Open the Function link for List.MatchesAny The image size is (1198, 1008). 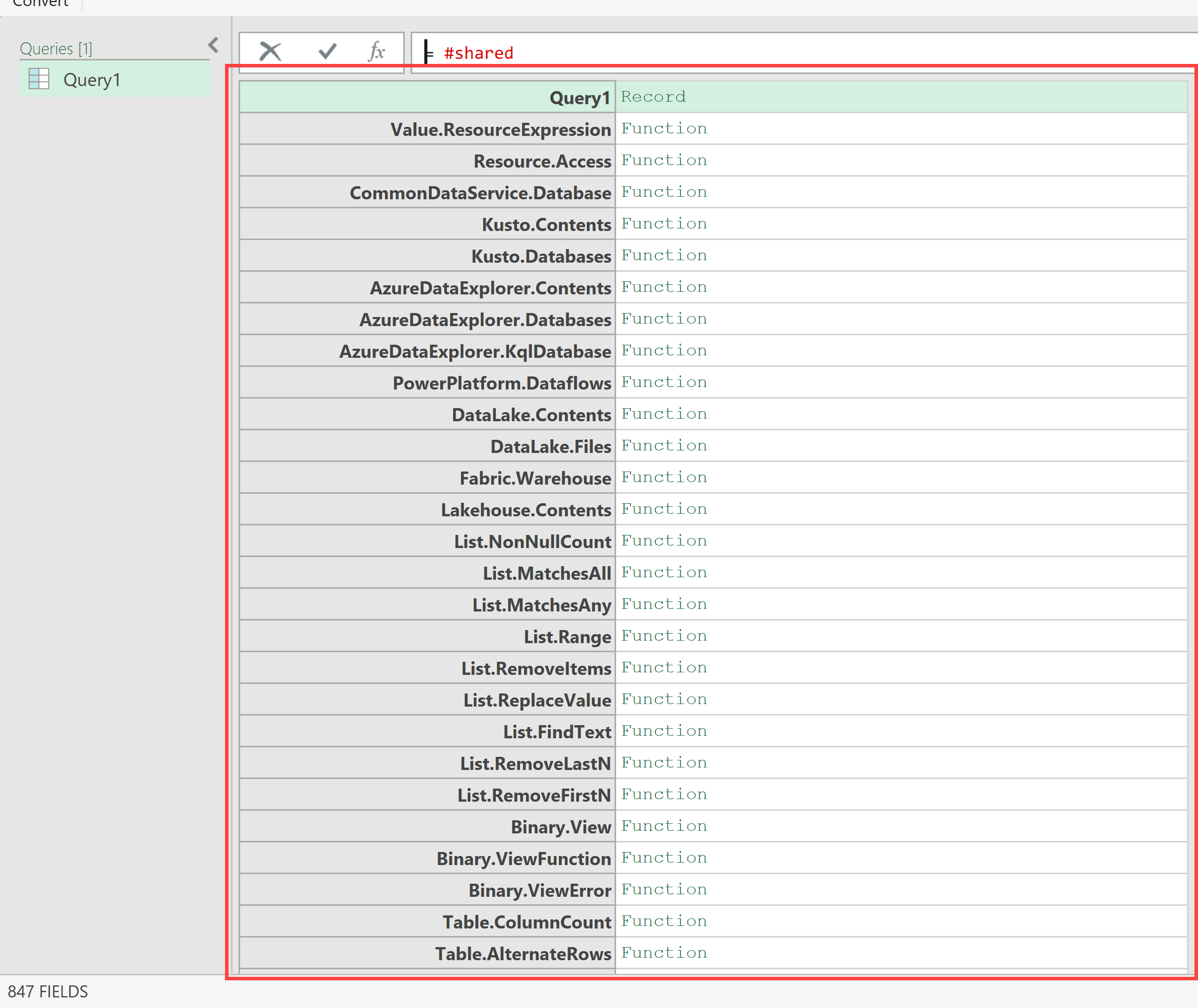pyautogui.click(x=664, y=604)
